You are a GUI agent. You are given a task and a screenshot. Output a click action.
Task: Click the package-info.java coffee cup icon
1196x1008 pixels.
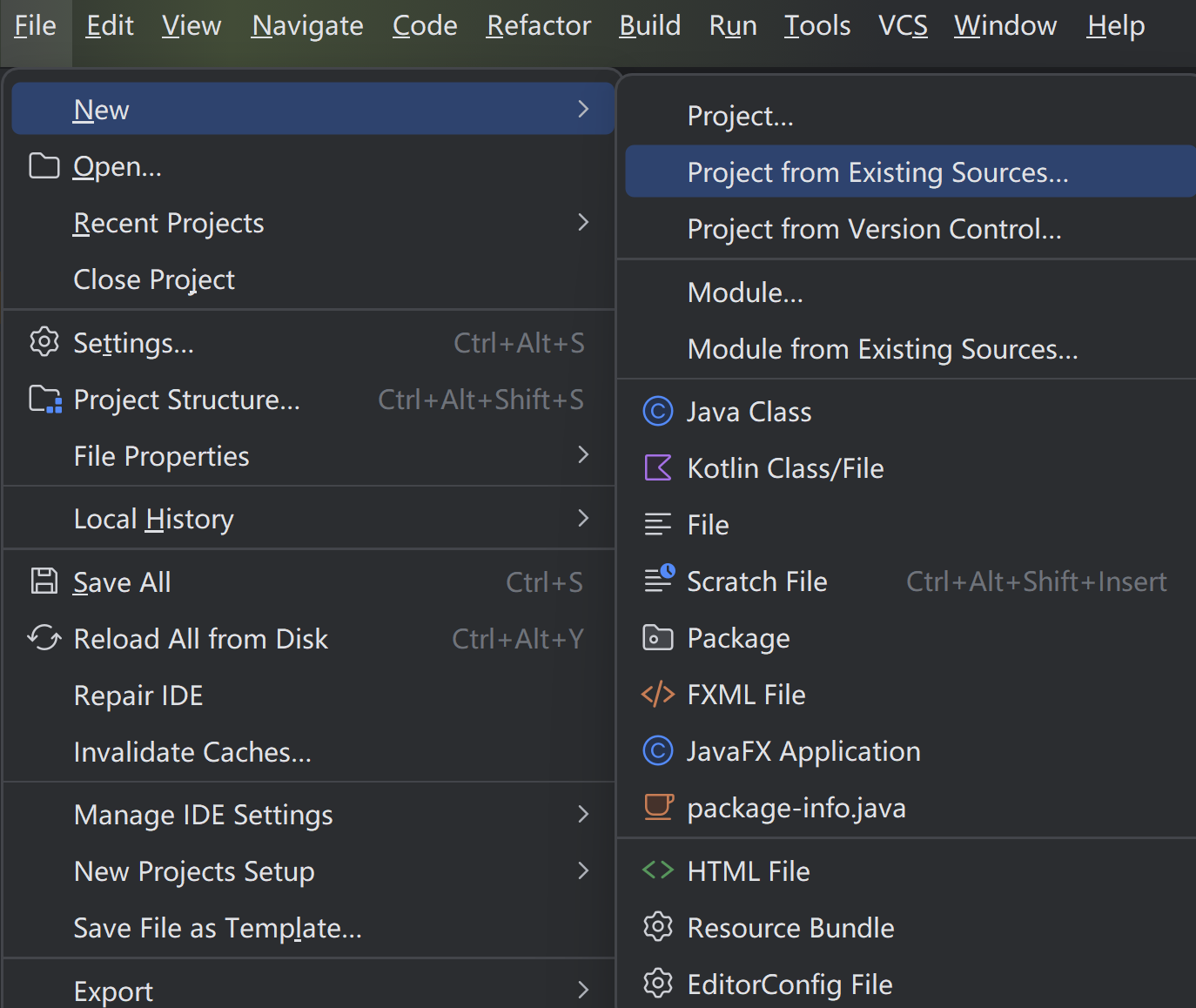tap(659, 807)
